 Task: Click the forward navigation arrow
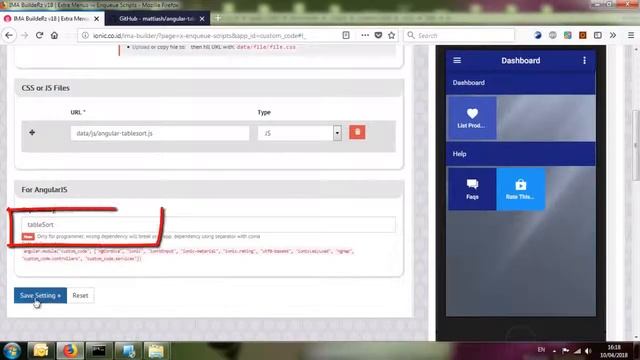pyautogui.click(x=24, y=36)
